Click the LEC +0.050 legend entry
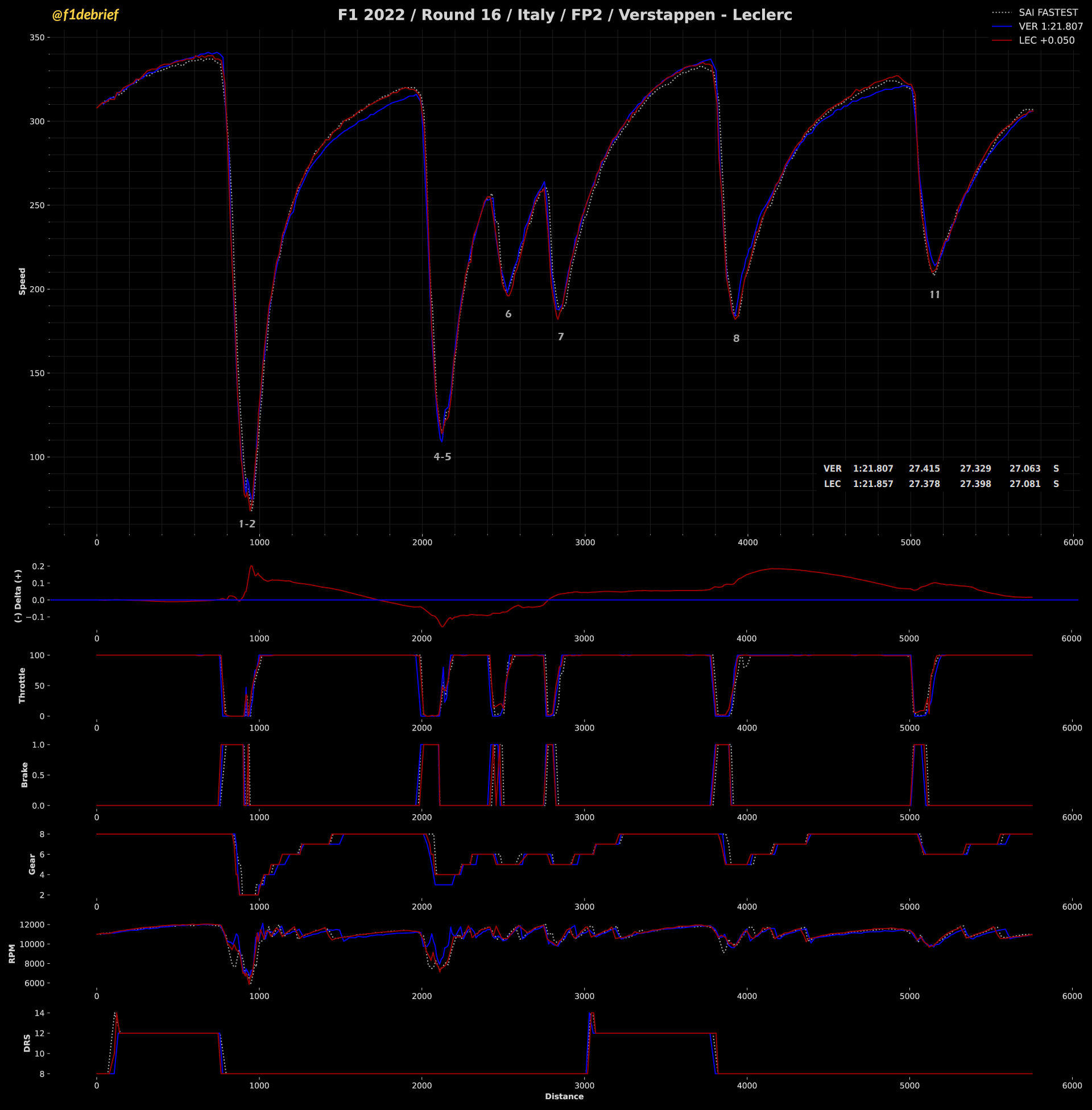 pos(1046,41)
